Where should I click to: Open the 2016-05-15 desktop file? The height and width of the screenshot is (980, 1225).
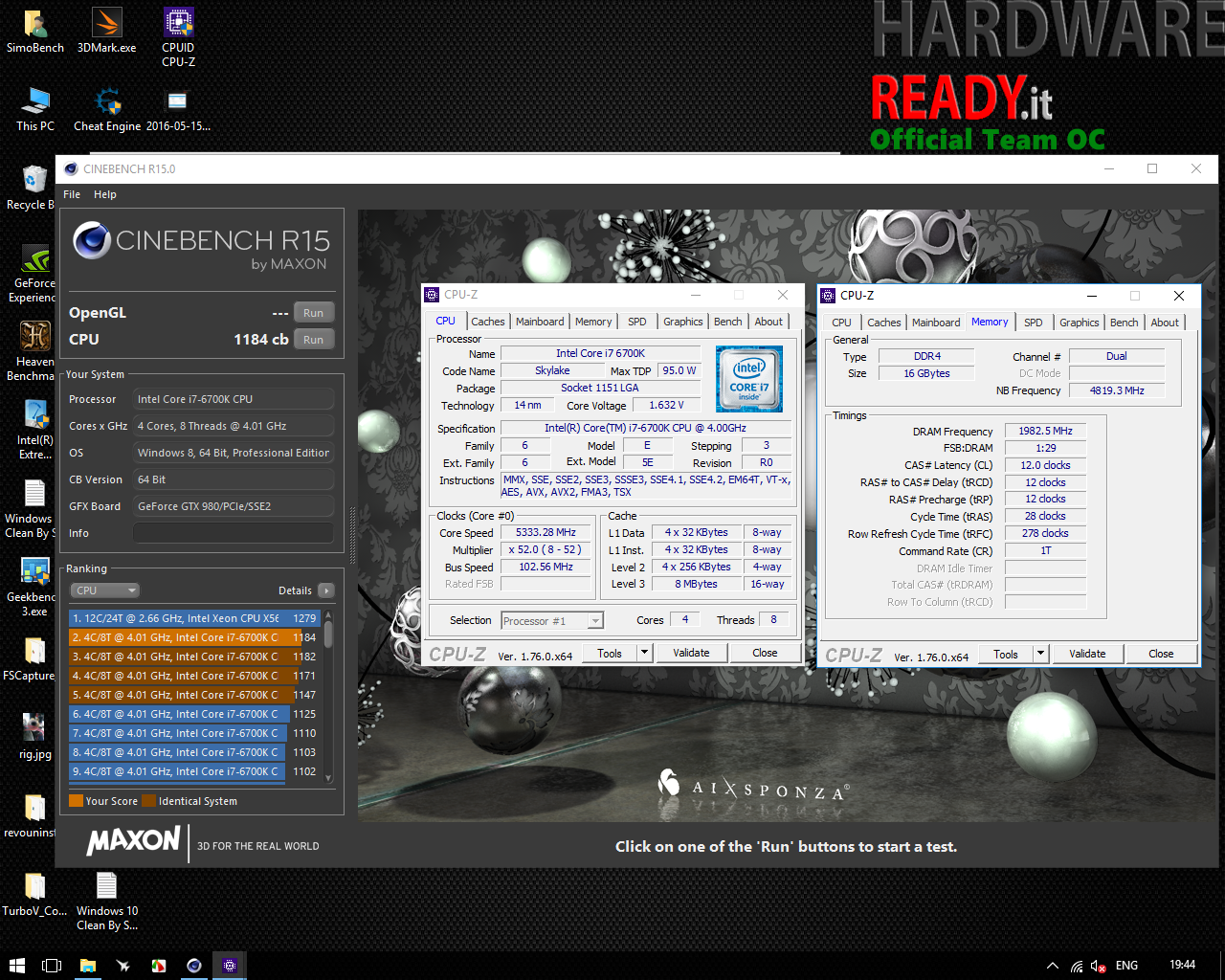pyautogui.click(x=178, y=109)
